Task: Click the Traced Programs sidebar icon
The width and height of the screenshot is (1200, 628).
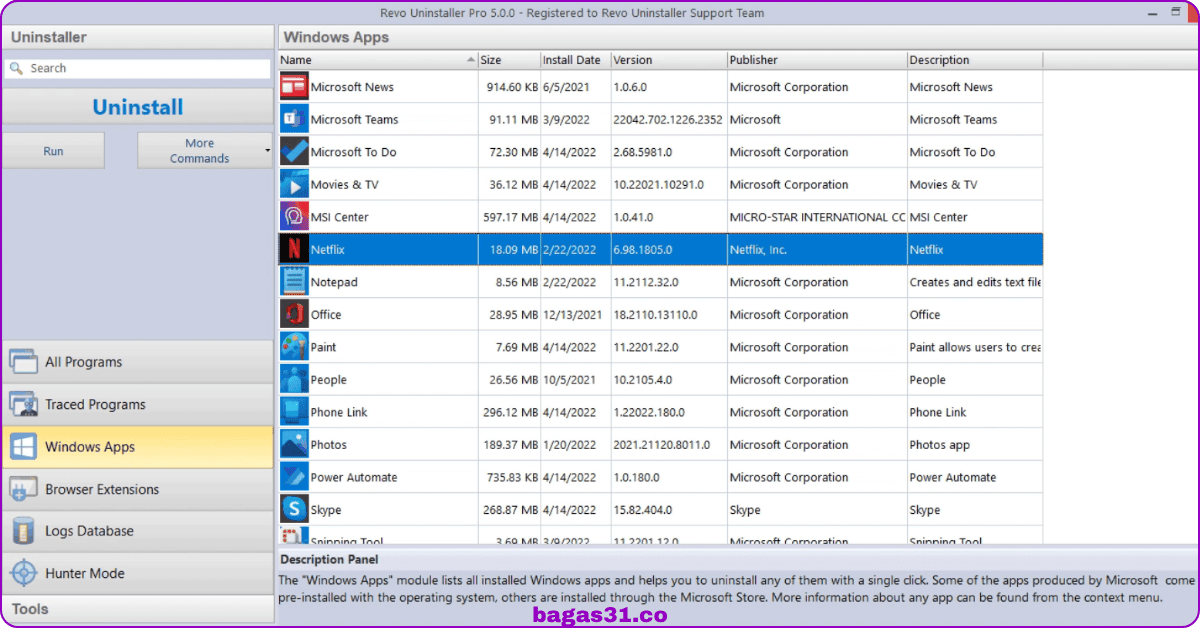Action: 23,404
